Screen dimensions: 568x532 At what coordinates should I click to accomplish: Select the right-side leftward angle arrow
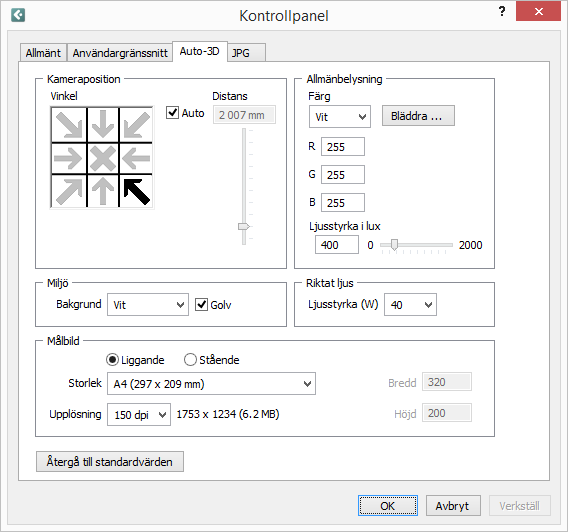[136, 158]
